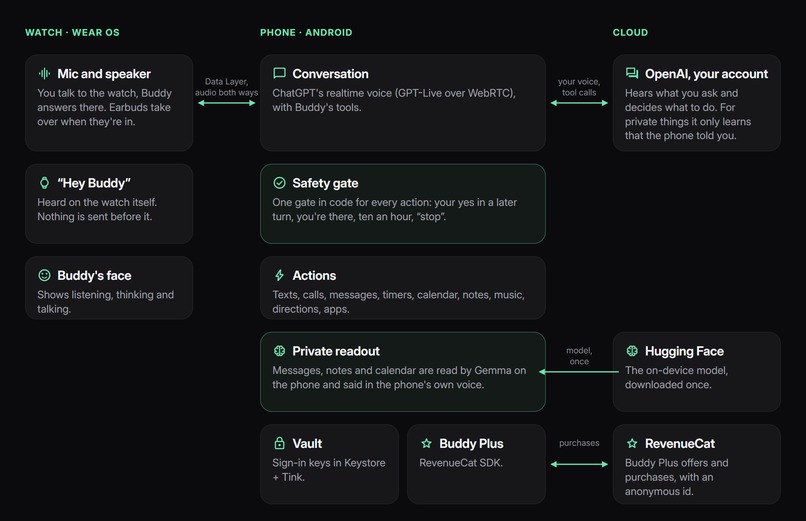Click the checkmark circle icon beside Safety gate
The image size is (806, 521).
[279, 183]
